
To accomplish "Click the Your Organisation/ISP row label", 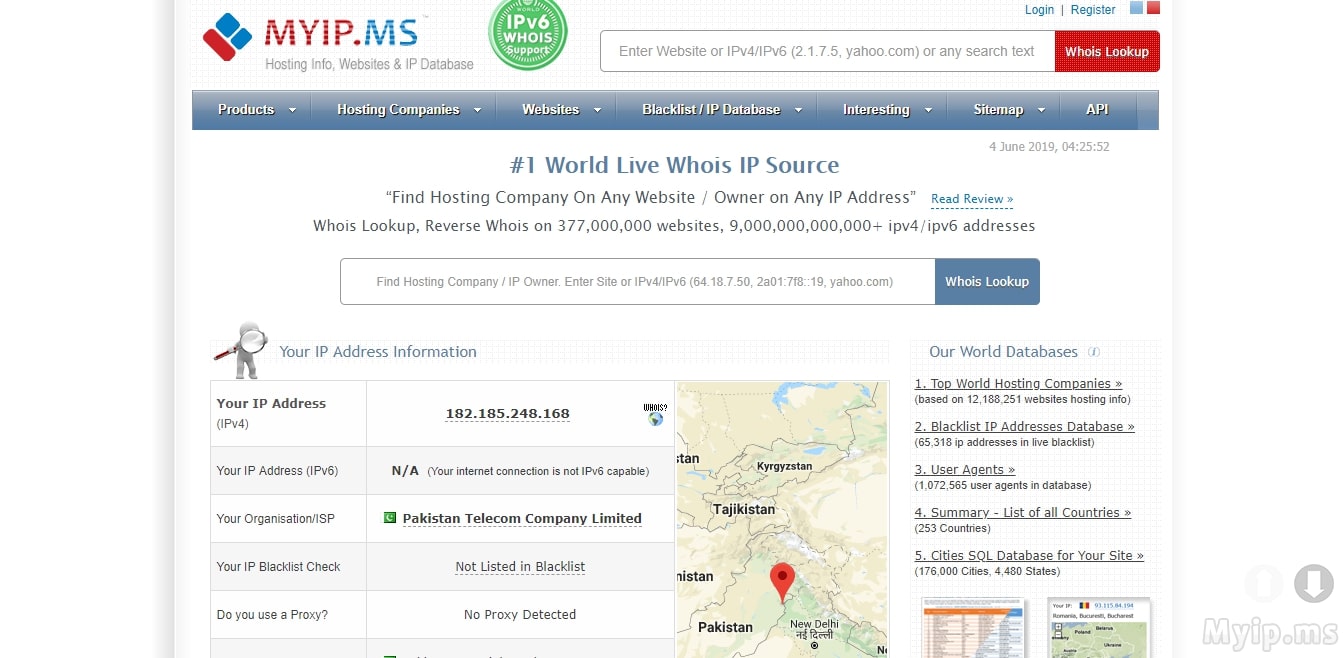I will 276,519.
